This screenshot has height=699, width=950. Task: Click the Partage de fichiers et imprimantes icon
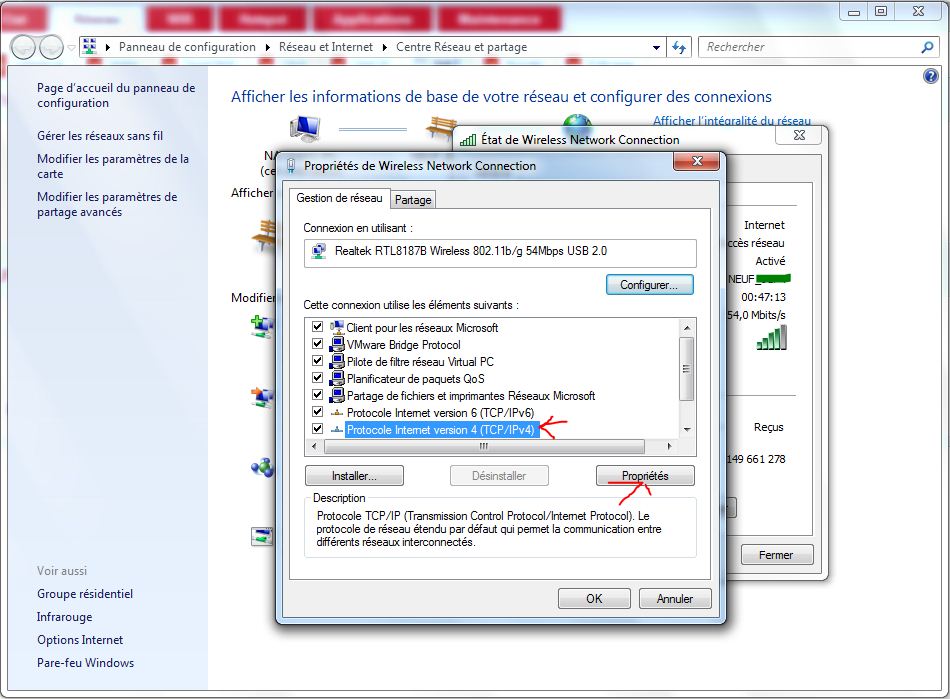337,396
